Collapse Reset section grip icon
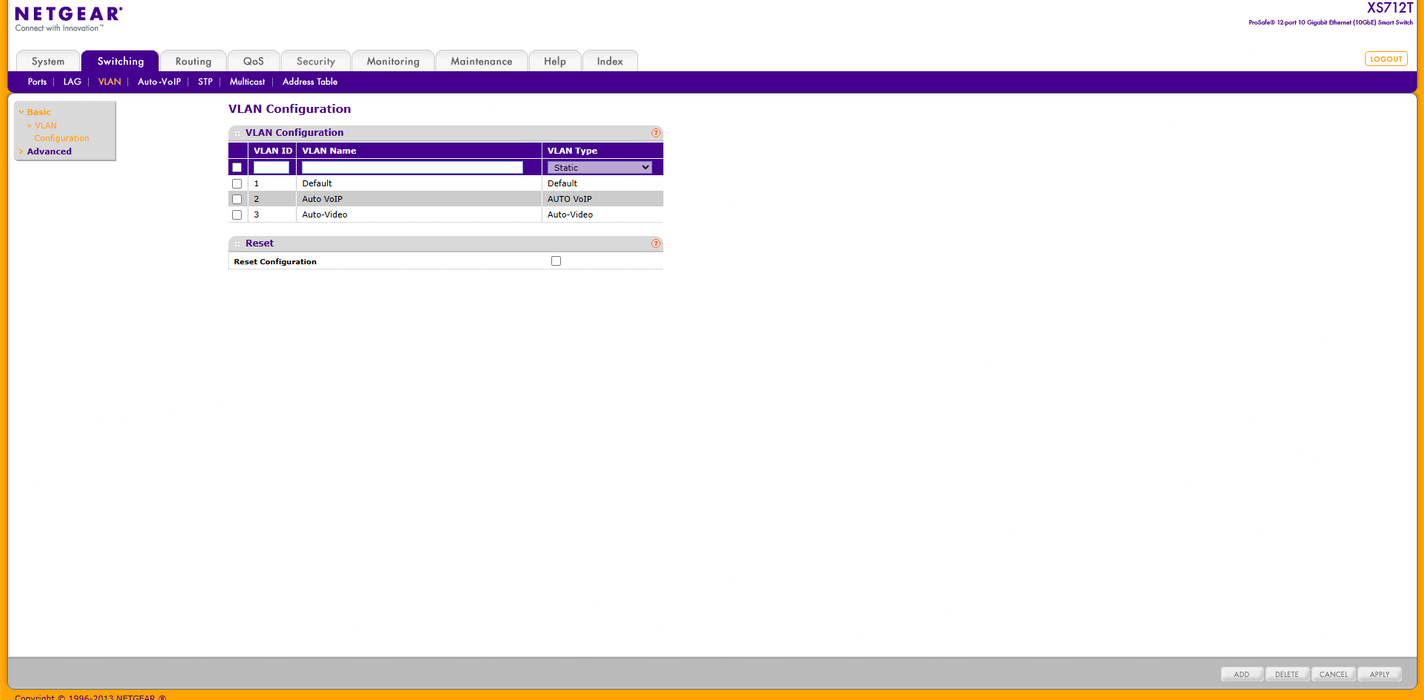Viewport: 1424px width, 700px height. (x=237, y=244)
